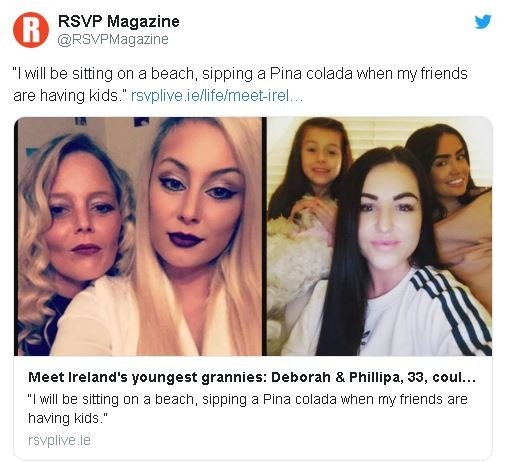
Task: Open the left photo of two blonde women
Action: click(x=140, y=236)
